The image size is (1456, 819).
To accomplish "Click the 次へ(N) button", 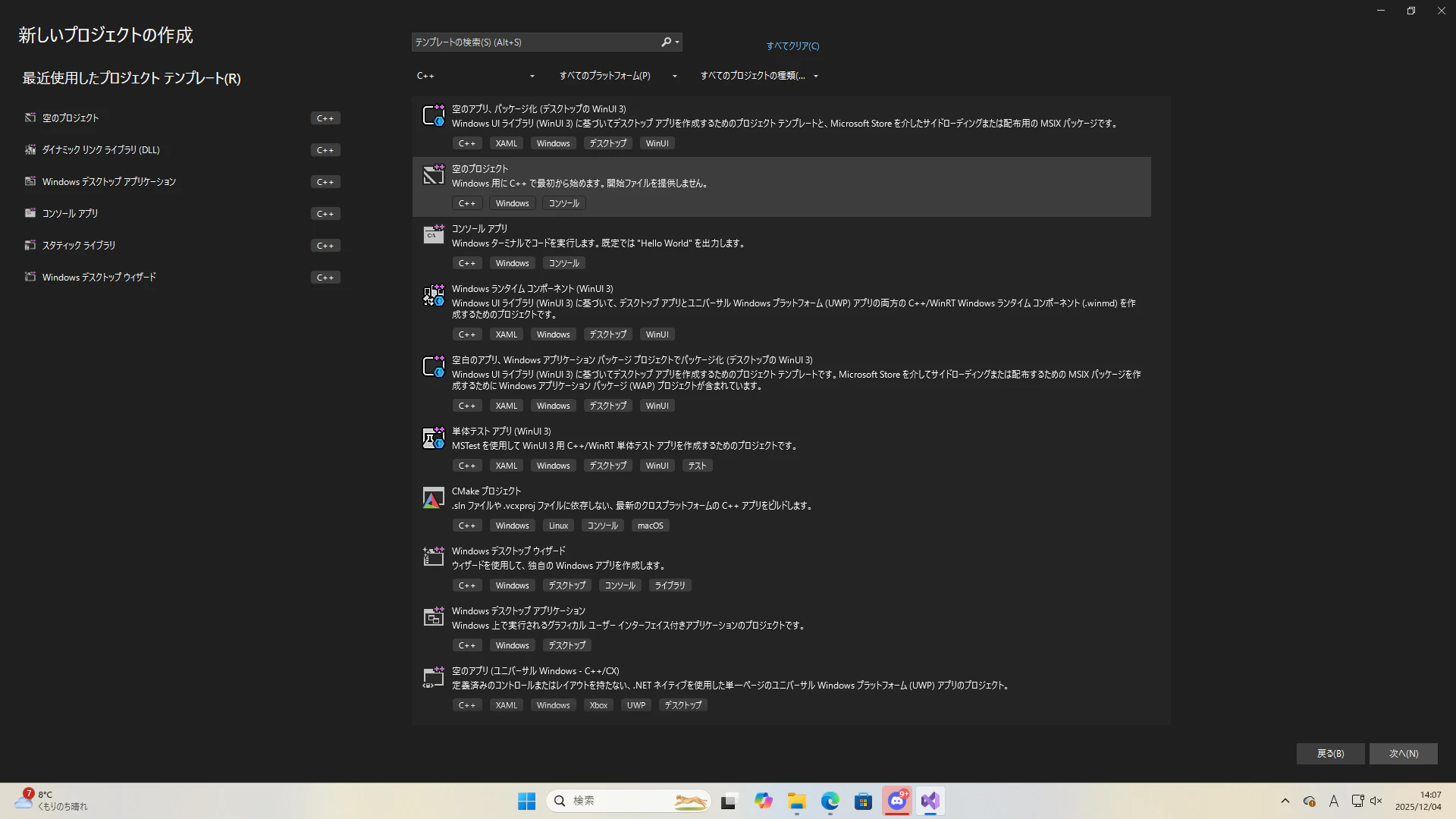I will click(x=1403, y=753).
